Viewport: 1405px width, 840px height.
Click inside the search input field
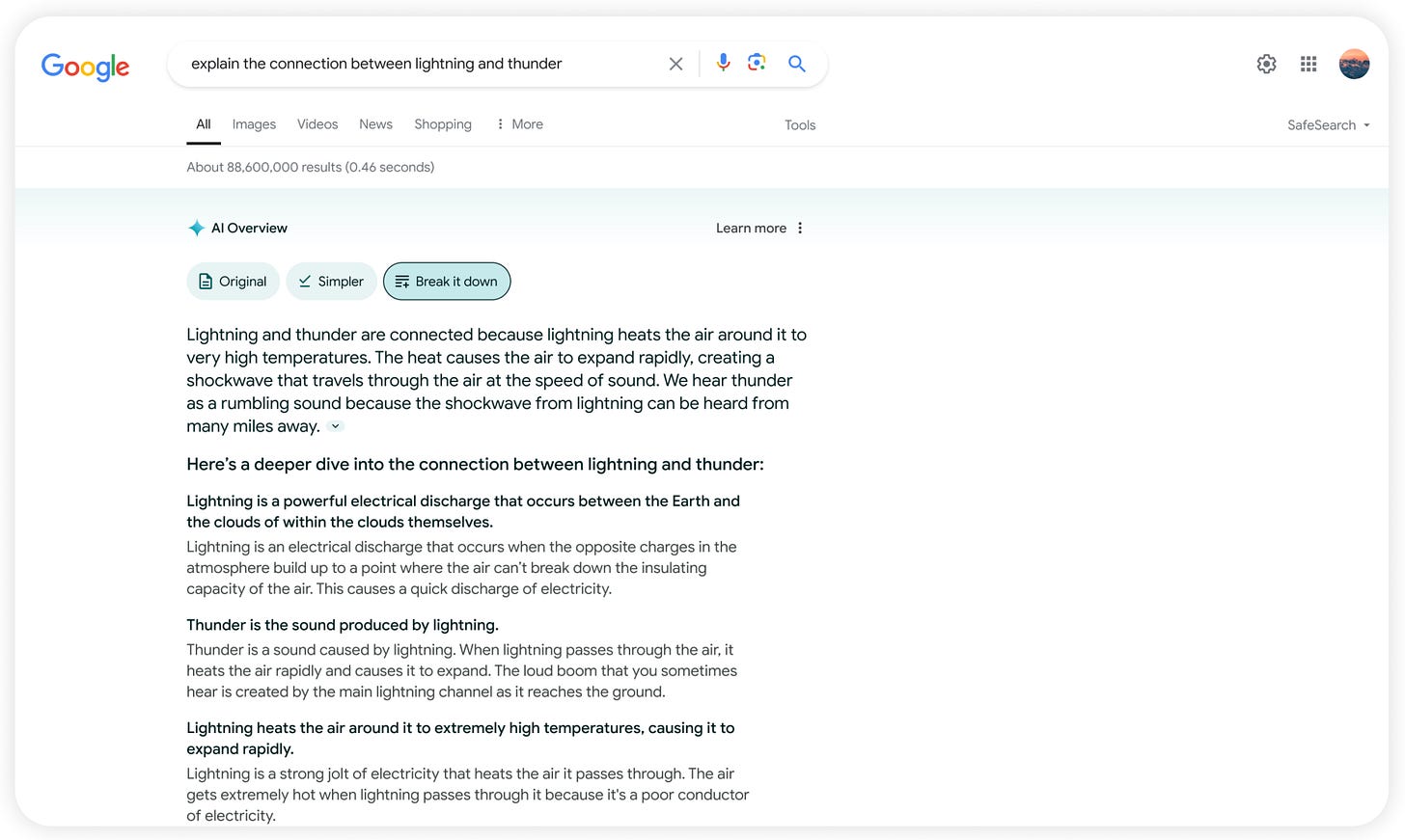tap(415, 63)
